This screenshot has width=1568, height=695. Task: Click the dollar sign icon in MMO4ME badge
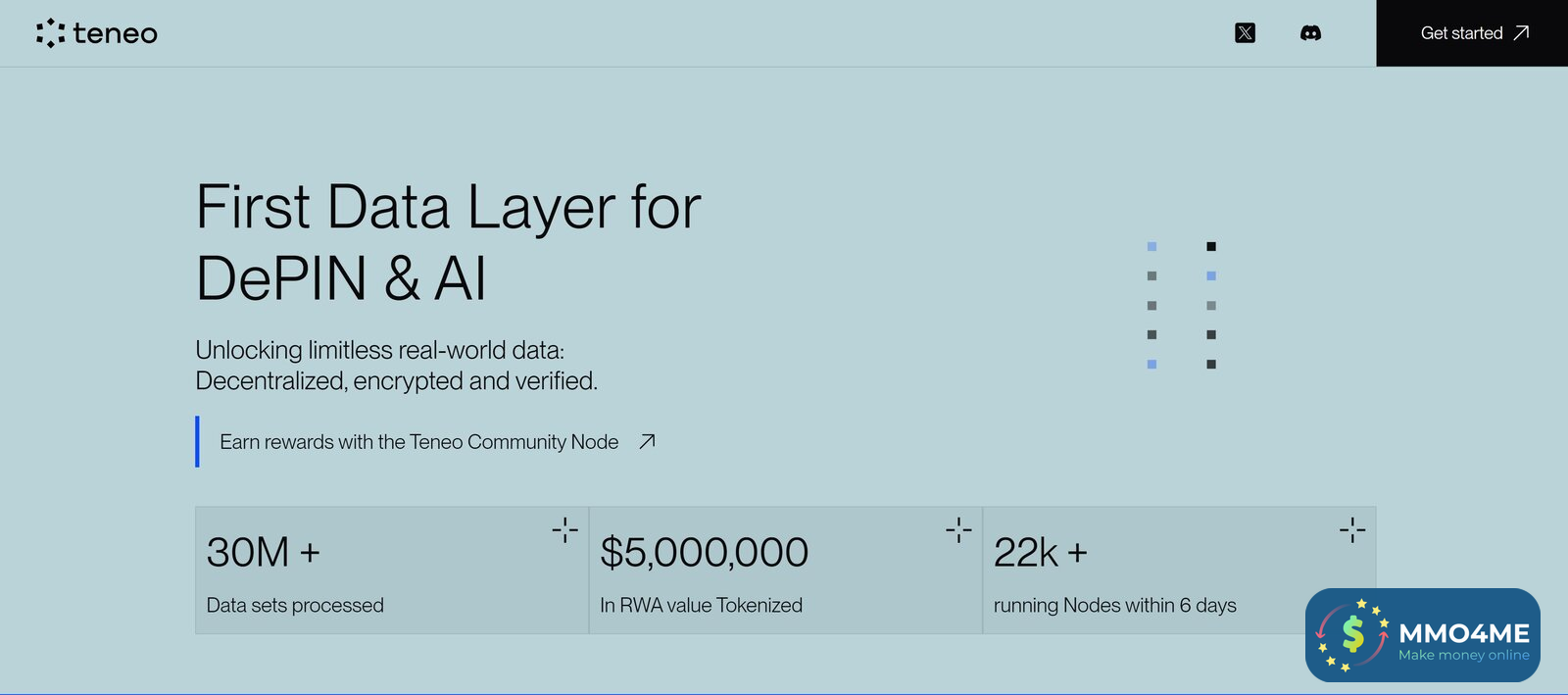tap(1352, 634)
